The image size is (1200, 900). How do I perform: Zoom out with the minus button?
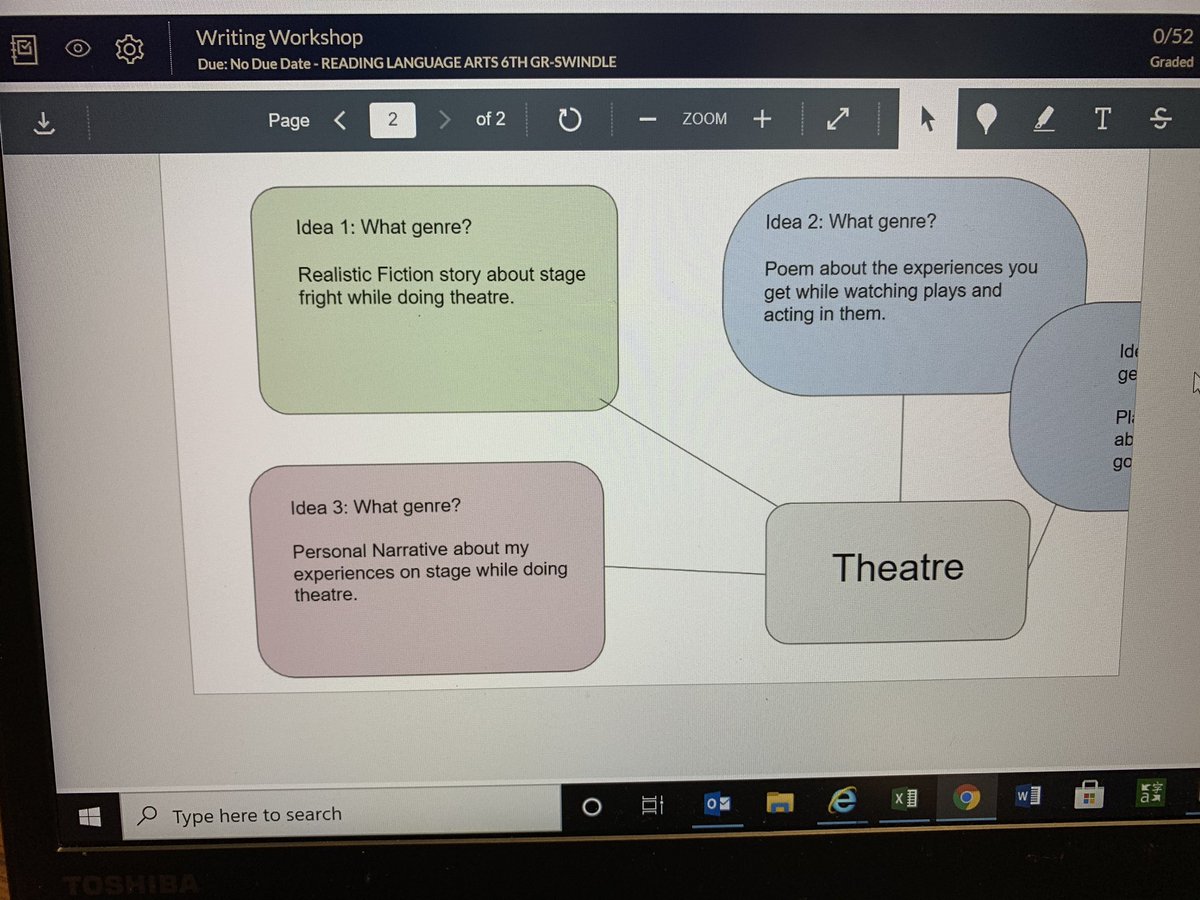[647, 119]
